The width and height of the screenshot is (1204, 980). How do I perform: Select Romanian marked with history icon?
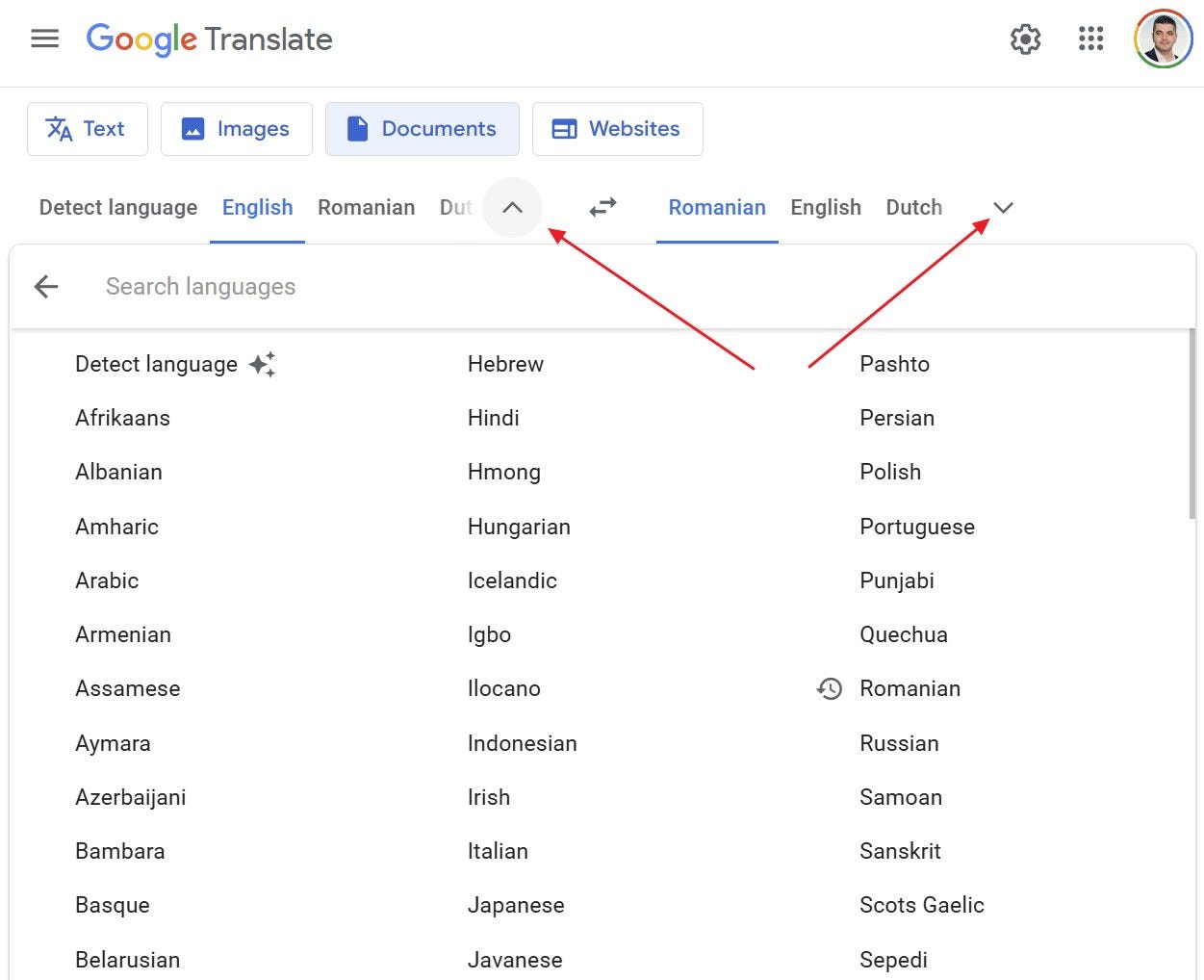(x=909, y=688)
